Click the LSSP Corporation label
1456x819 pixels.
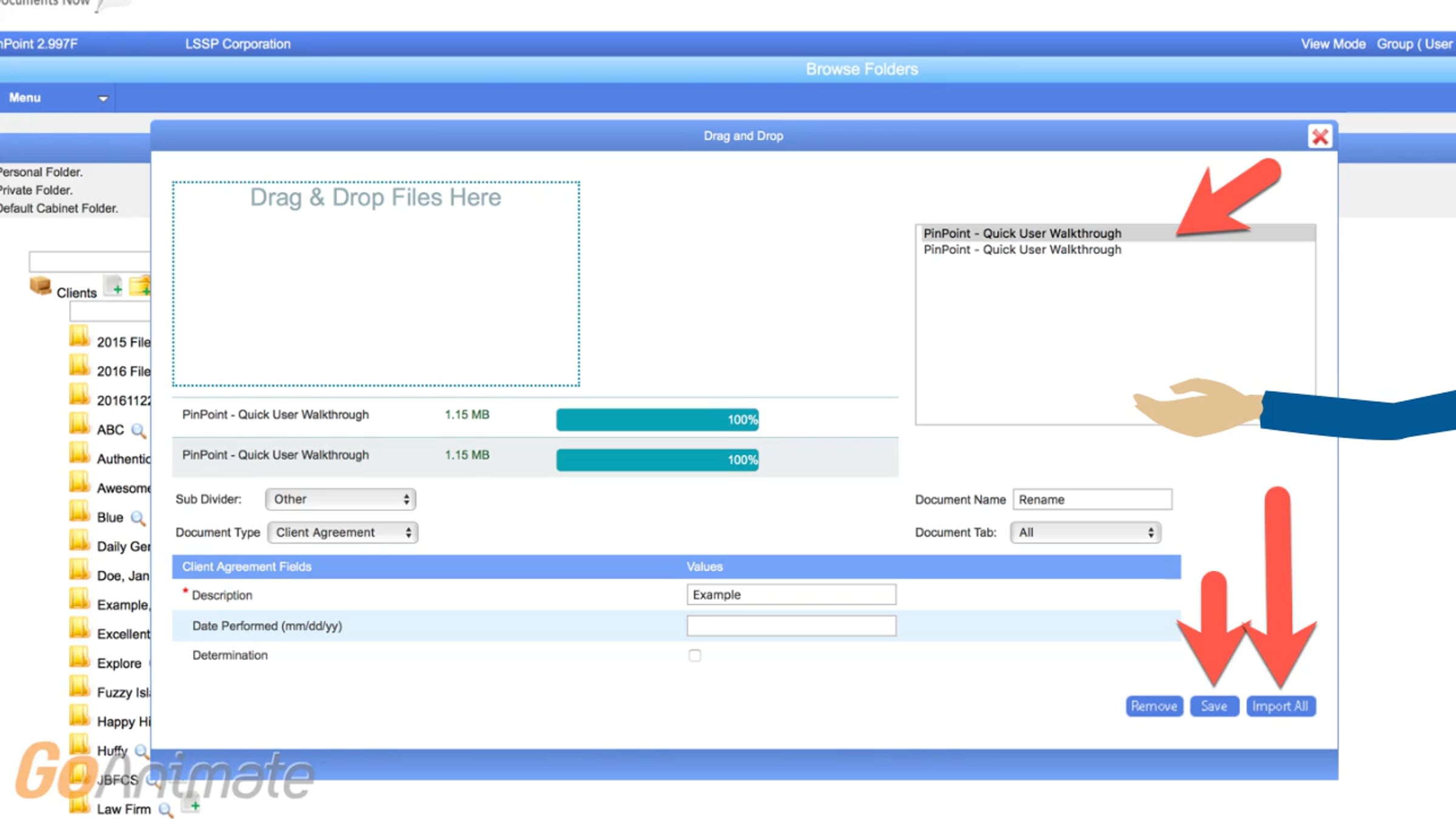pos(238,44)
